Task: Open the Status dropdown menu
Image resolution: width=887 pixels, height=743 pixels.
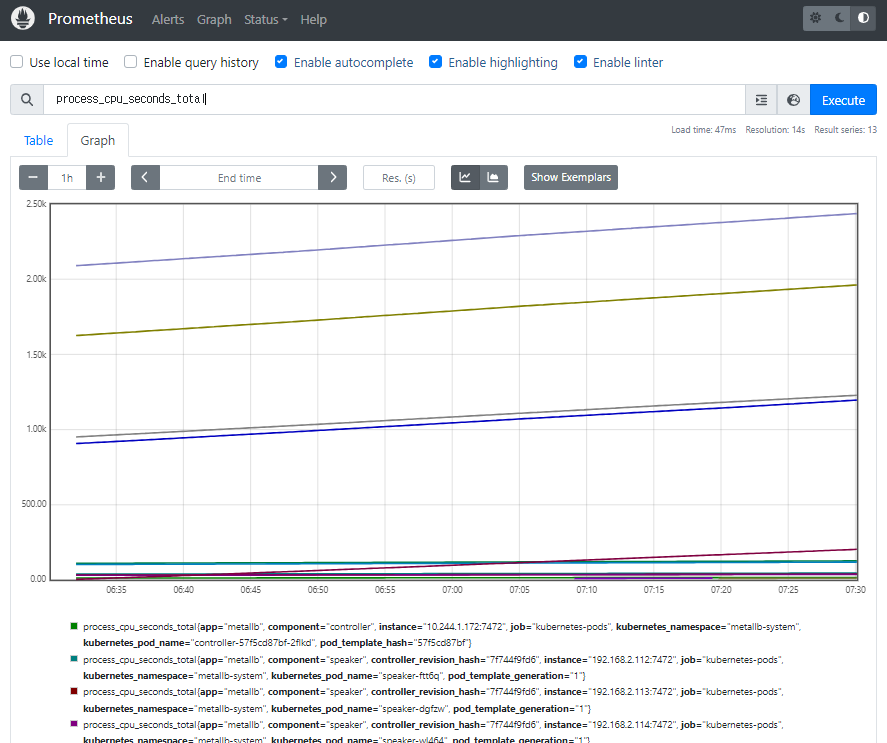Action: pos(266,19)
